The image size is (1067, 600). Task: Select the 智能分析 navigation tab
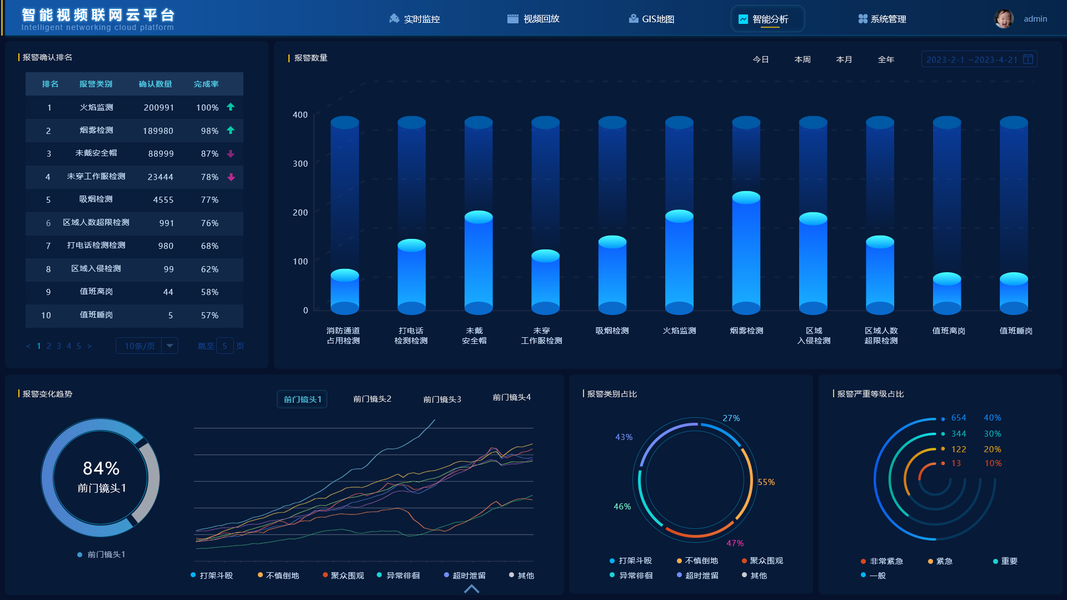(767, 19)
